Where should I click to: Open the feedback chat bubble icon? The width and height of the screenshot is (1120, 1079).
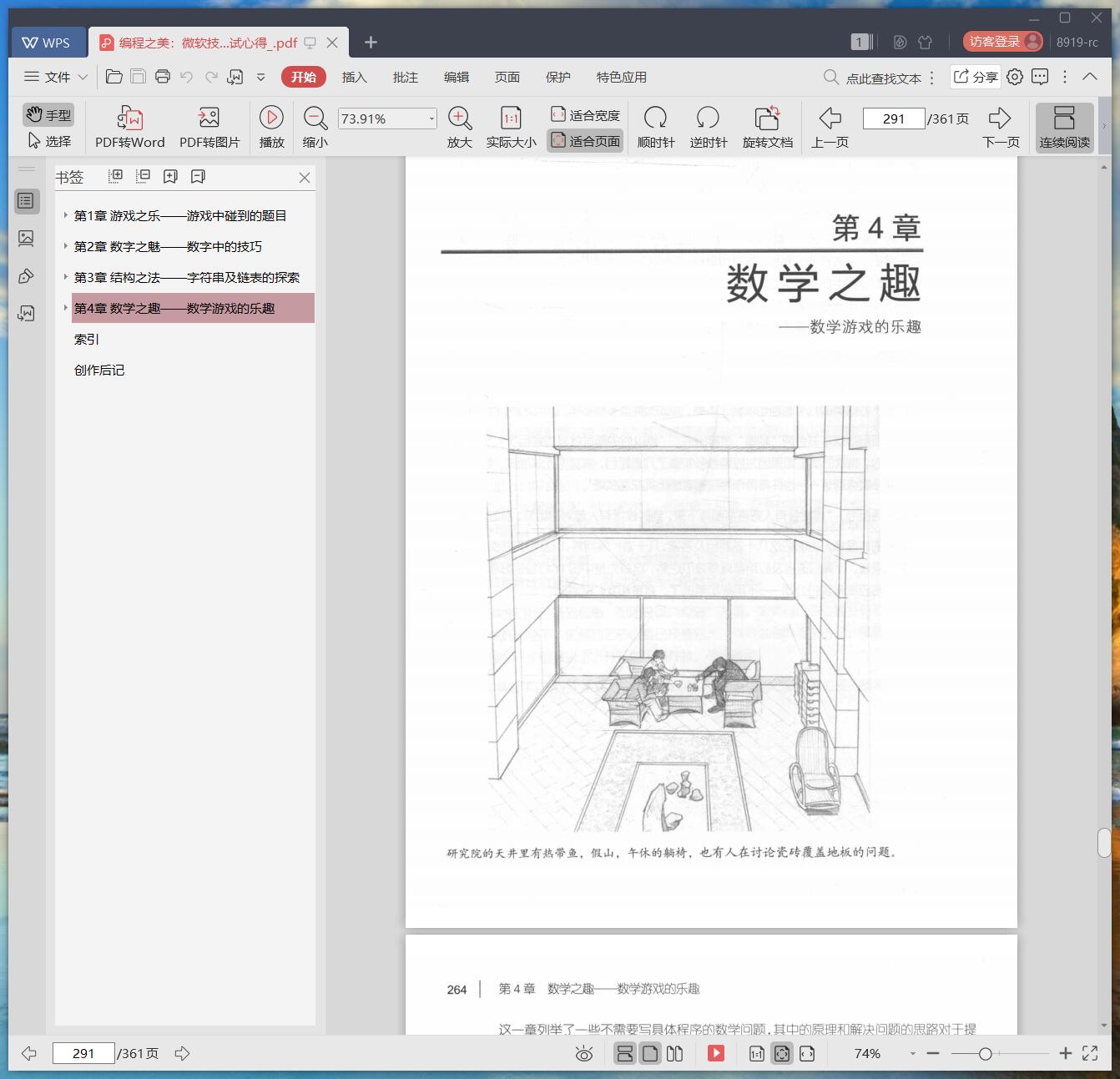pos(1040,77)
